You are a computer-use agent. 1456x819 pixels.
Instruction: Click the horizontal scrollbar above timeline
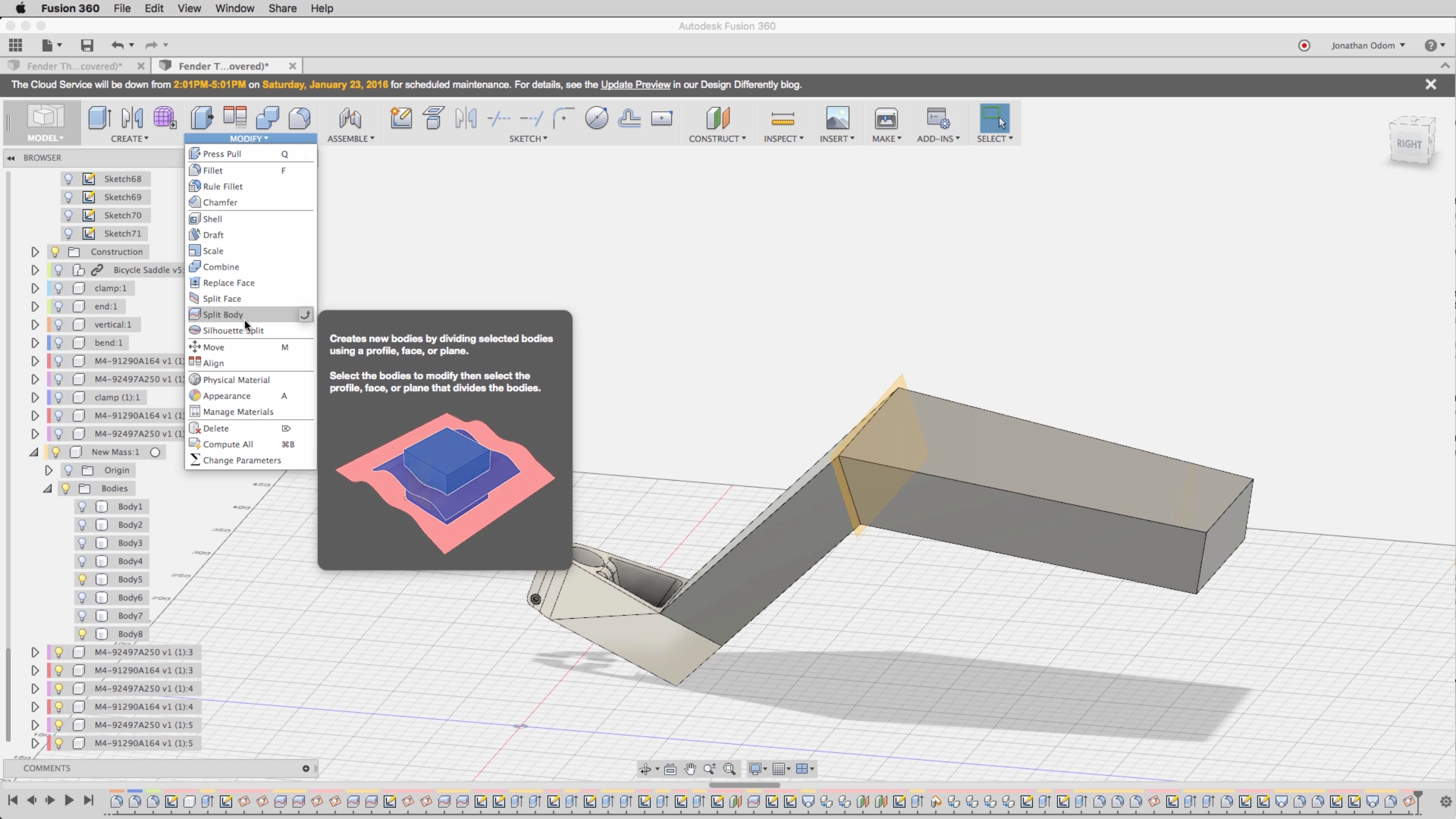click(744, 785)
